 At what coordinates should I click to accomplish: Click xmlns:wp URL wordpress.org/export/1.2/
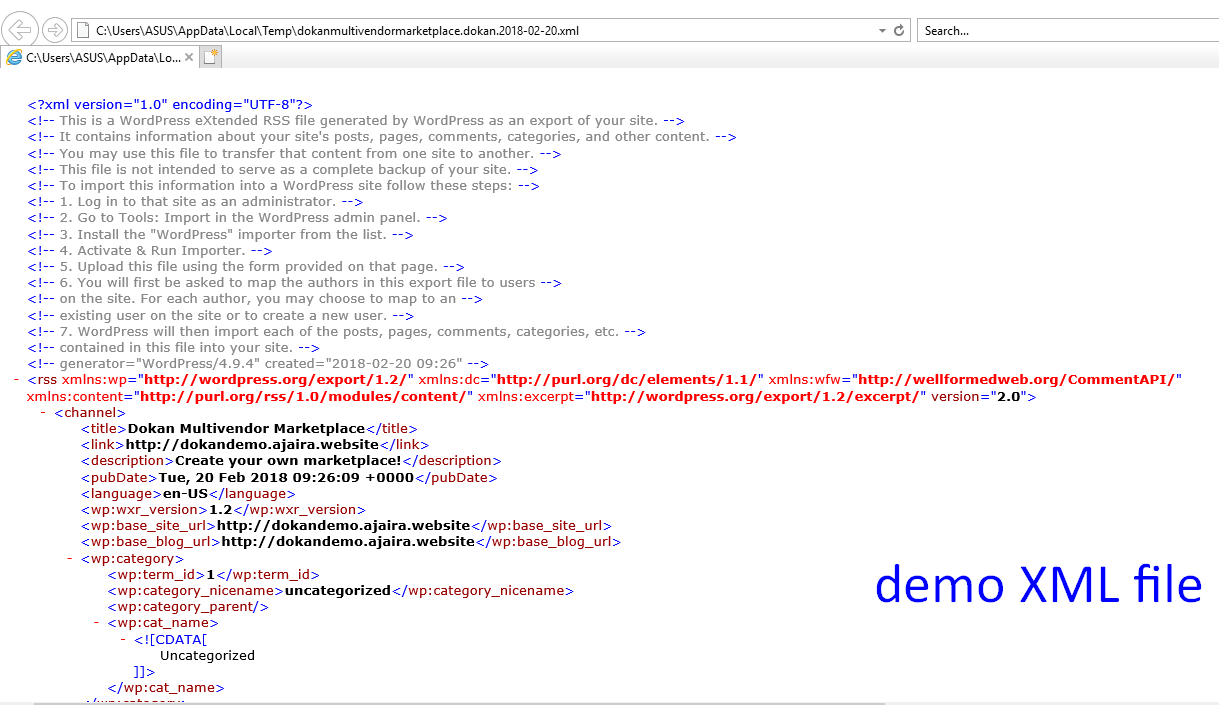click(x=276, y=380)
